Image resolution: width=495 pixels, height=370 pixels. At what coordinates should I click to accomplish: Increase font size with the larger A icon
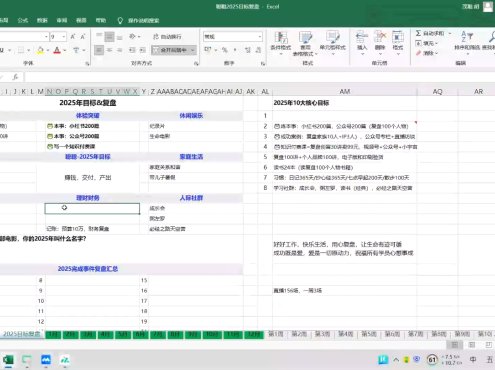point(73,37)
